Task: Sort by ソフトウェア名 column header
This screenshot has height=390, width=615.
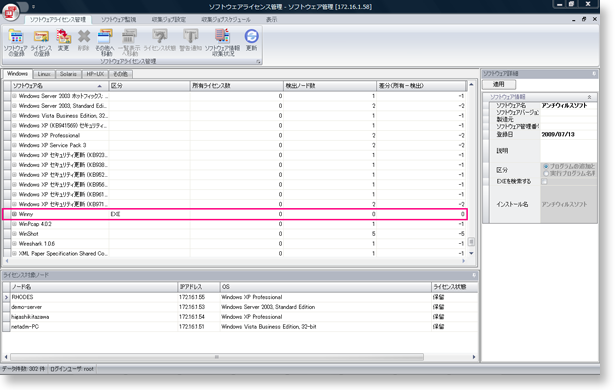Action: pos(58,86)
